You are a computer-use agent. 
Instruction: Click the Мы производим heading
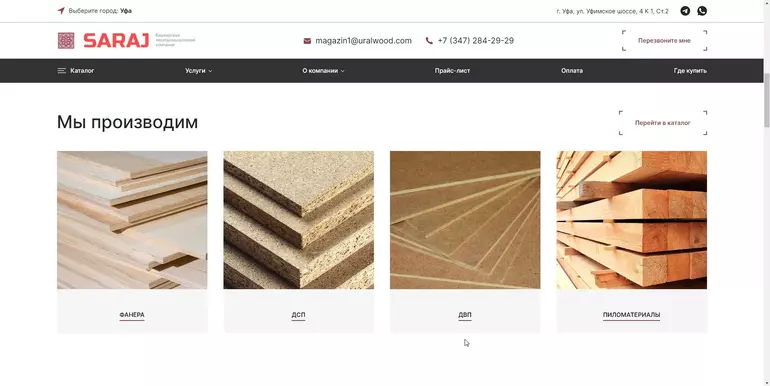[127, 122]
